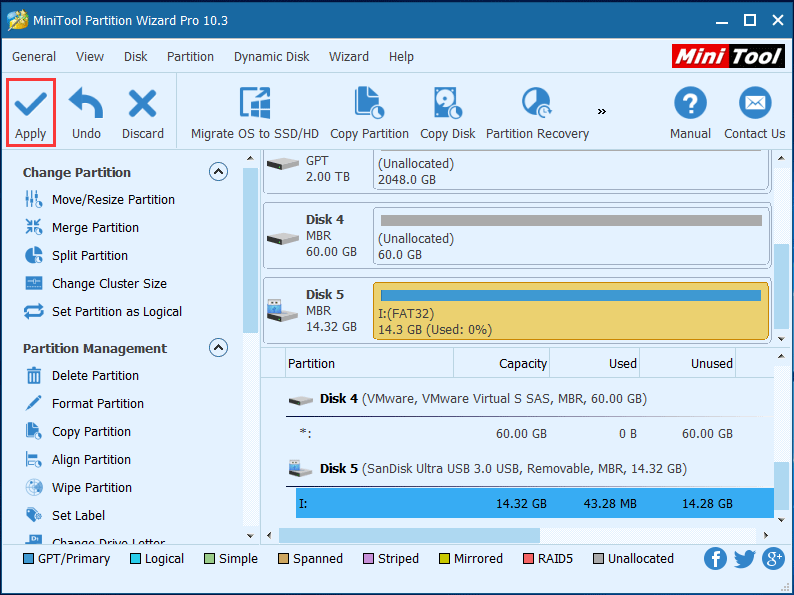The height and width of the screenshot is (595, 794).
Task: Choose Split Partition in sidebar
Action: click(76, 255)
